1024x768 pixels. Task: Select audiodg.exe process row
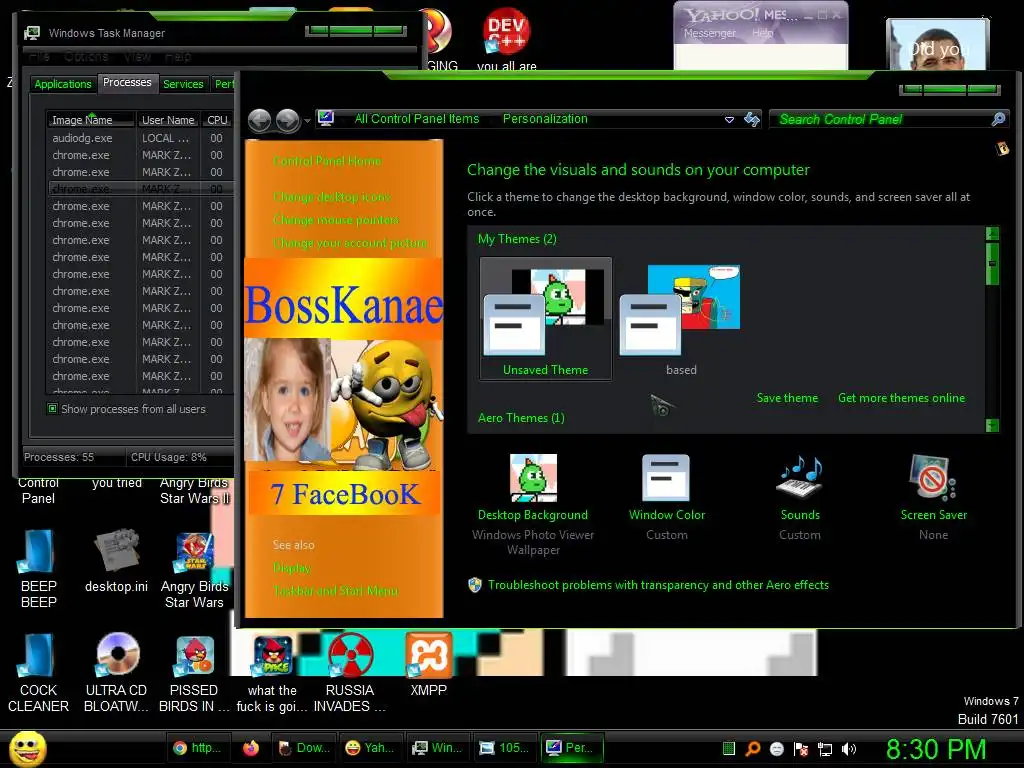click(x=140, y=138)
